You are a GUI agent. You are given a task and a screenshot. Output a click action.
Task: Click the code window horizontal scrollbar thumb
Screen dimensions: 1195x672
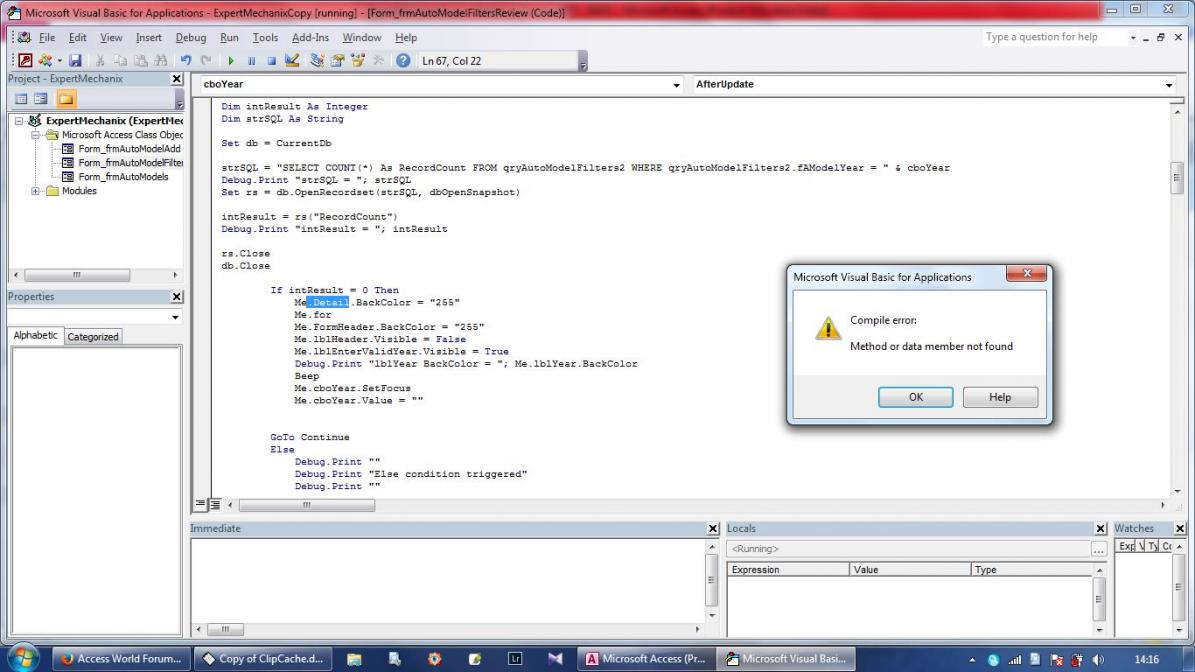point(307,505)
